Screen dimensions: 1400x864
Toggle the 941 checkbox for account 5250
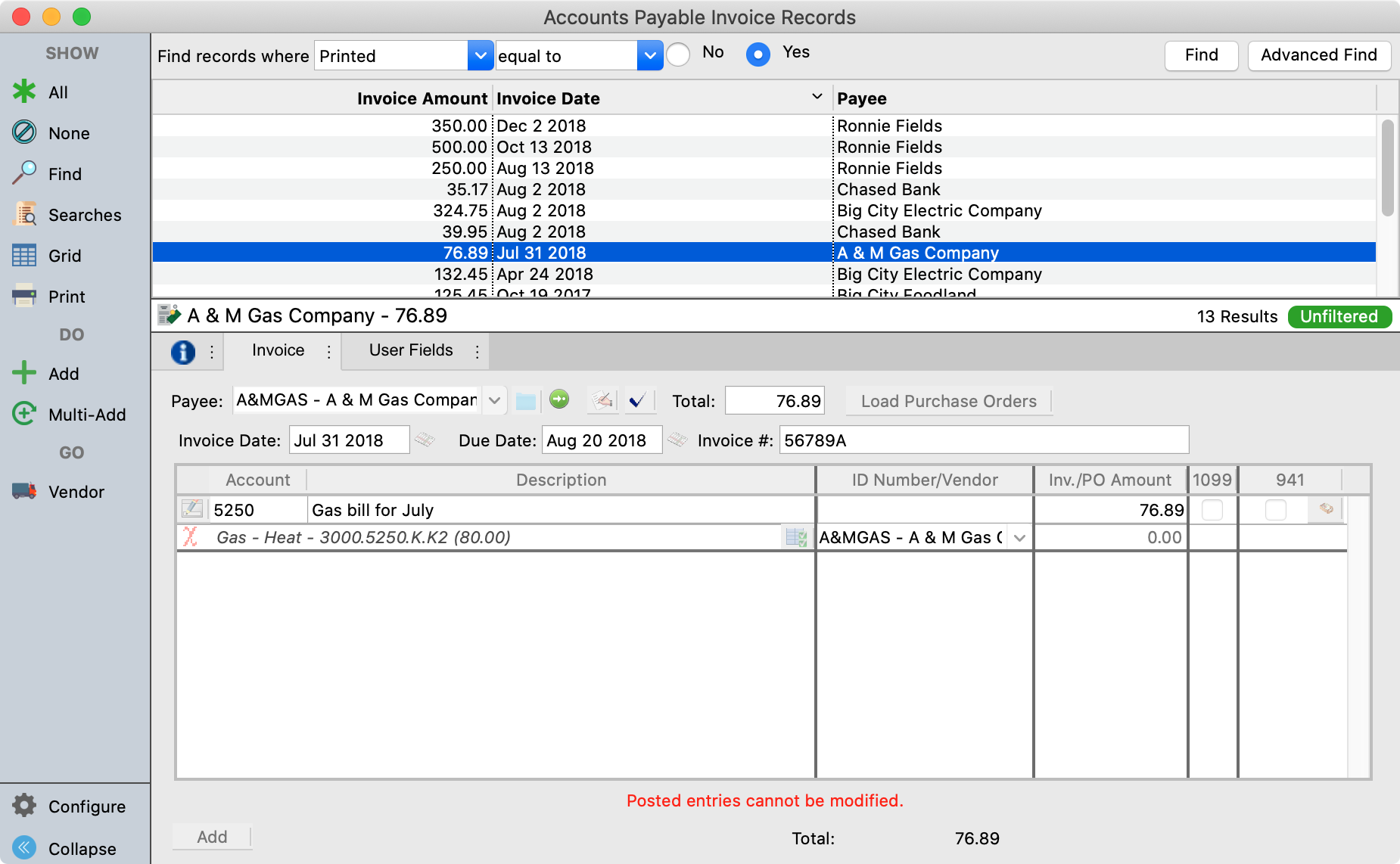coord(1275,510)
